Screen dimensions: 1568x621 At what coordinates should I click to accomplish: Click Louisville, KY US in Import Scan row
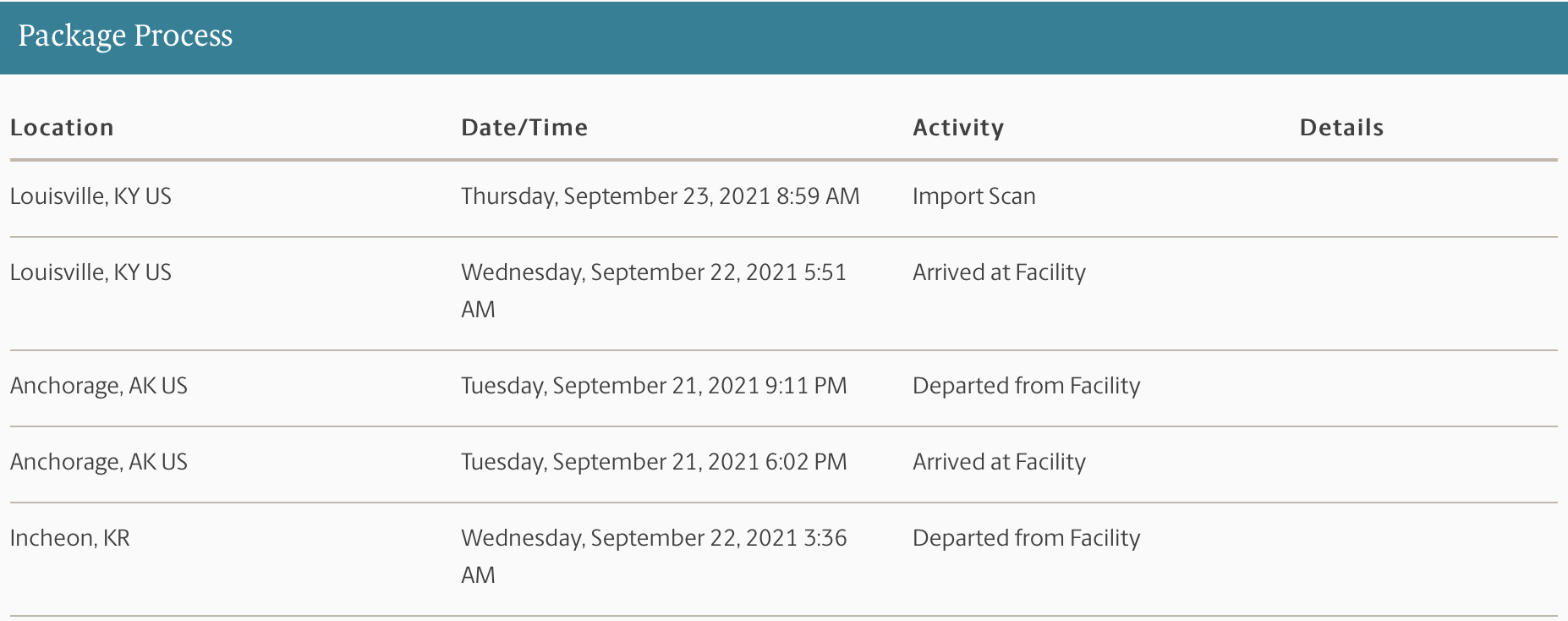click(90, 196)
